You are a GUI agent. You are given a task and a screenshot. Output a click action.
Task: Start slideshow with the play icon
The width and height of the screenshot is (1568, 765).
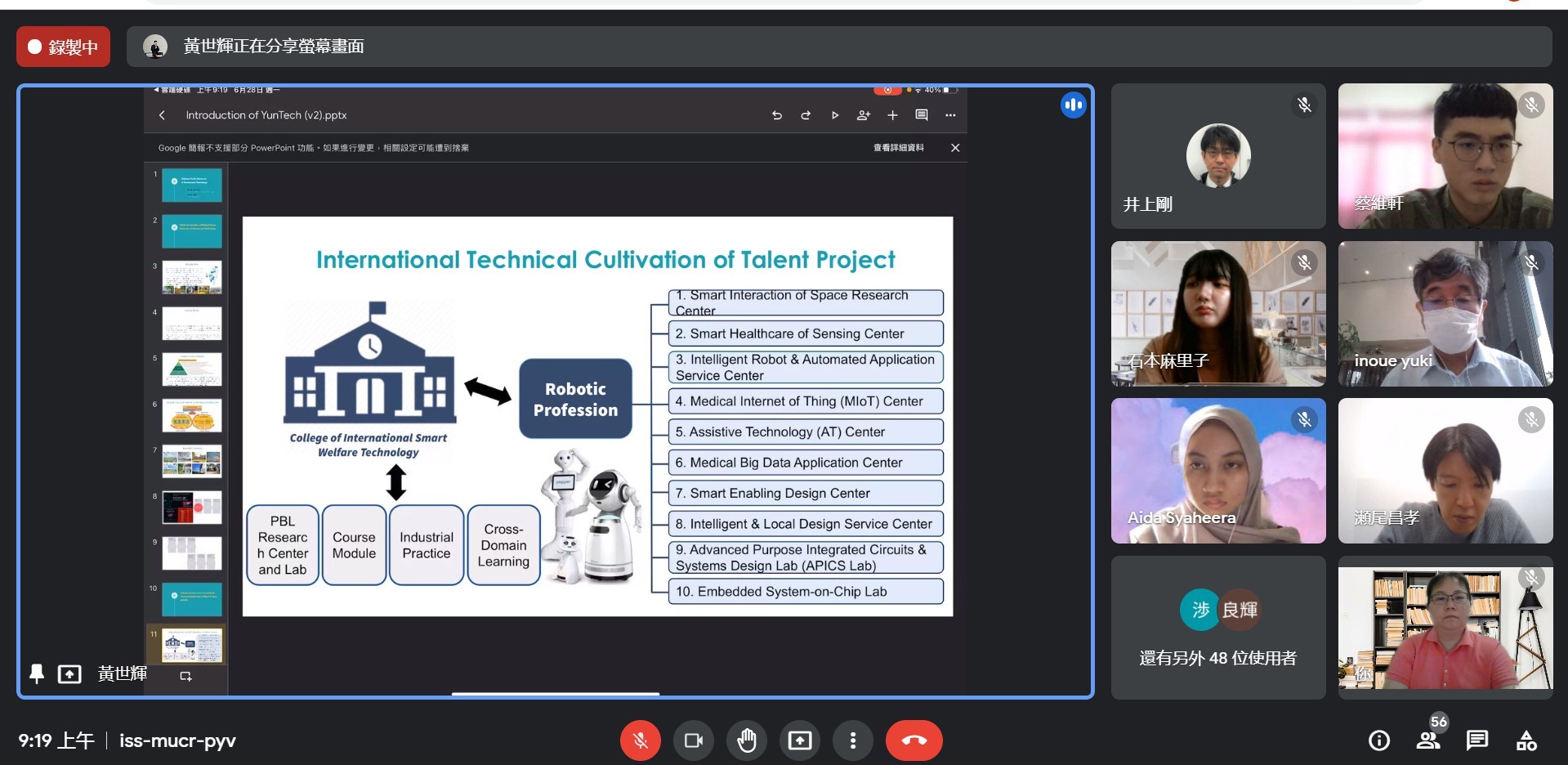click(834, 115)
